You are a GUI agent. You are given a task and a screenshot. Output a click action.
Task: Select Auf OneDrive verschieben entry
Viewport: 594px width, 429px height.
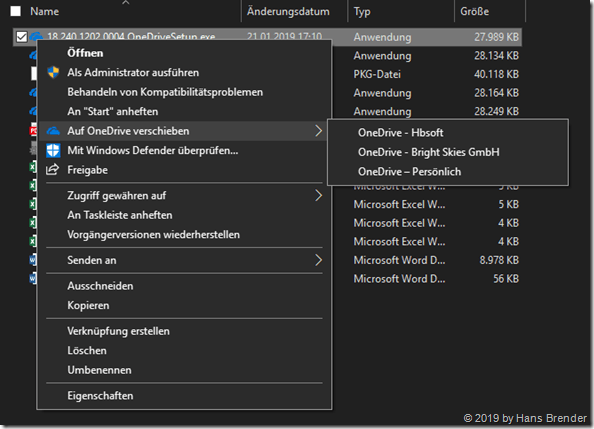click(184, 131)
